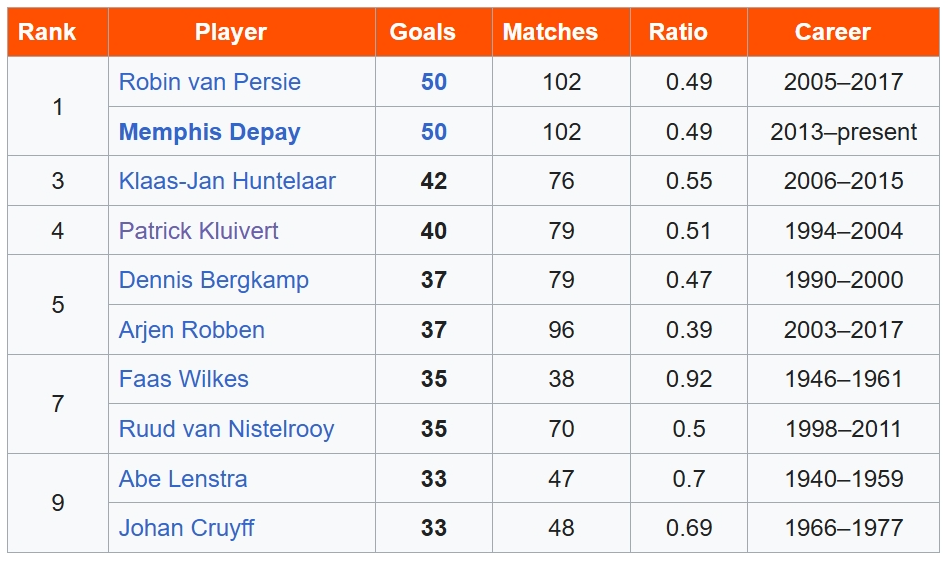This screenshot has height=565, width=948.
Task: Open the Memphis Depay player link
Action: (209, 132)
